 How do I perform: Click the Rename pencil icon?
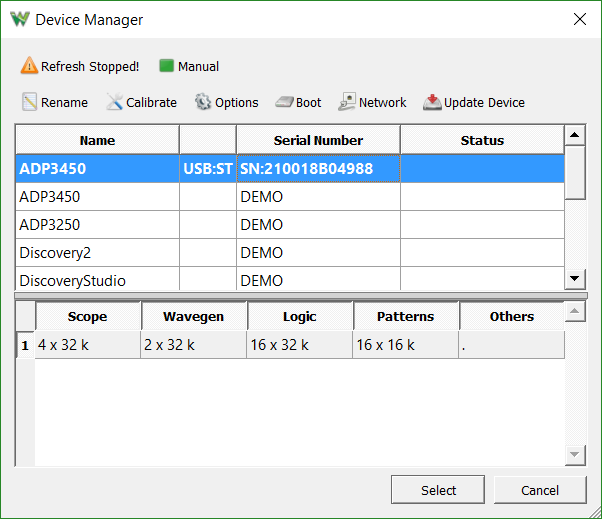pos(30,102)
